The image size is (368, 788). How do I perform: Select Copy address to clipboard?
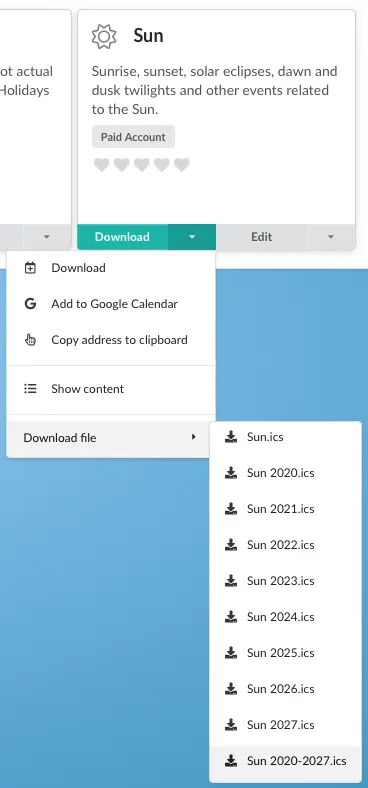[111, 340]
